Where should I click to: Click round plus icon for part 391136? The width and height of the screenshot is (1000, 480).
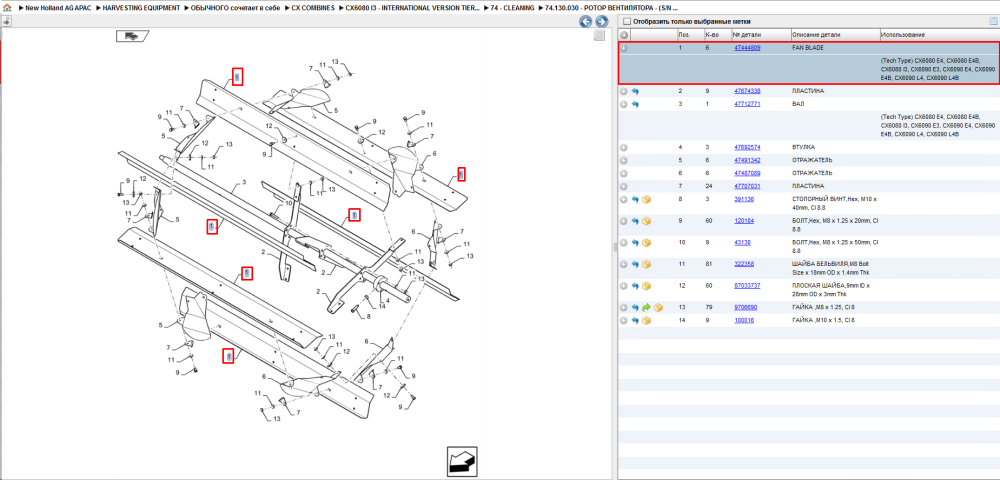(624, 200)
